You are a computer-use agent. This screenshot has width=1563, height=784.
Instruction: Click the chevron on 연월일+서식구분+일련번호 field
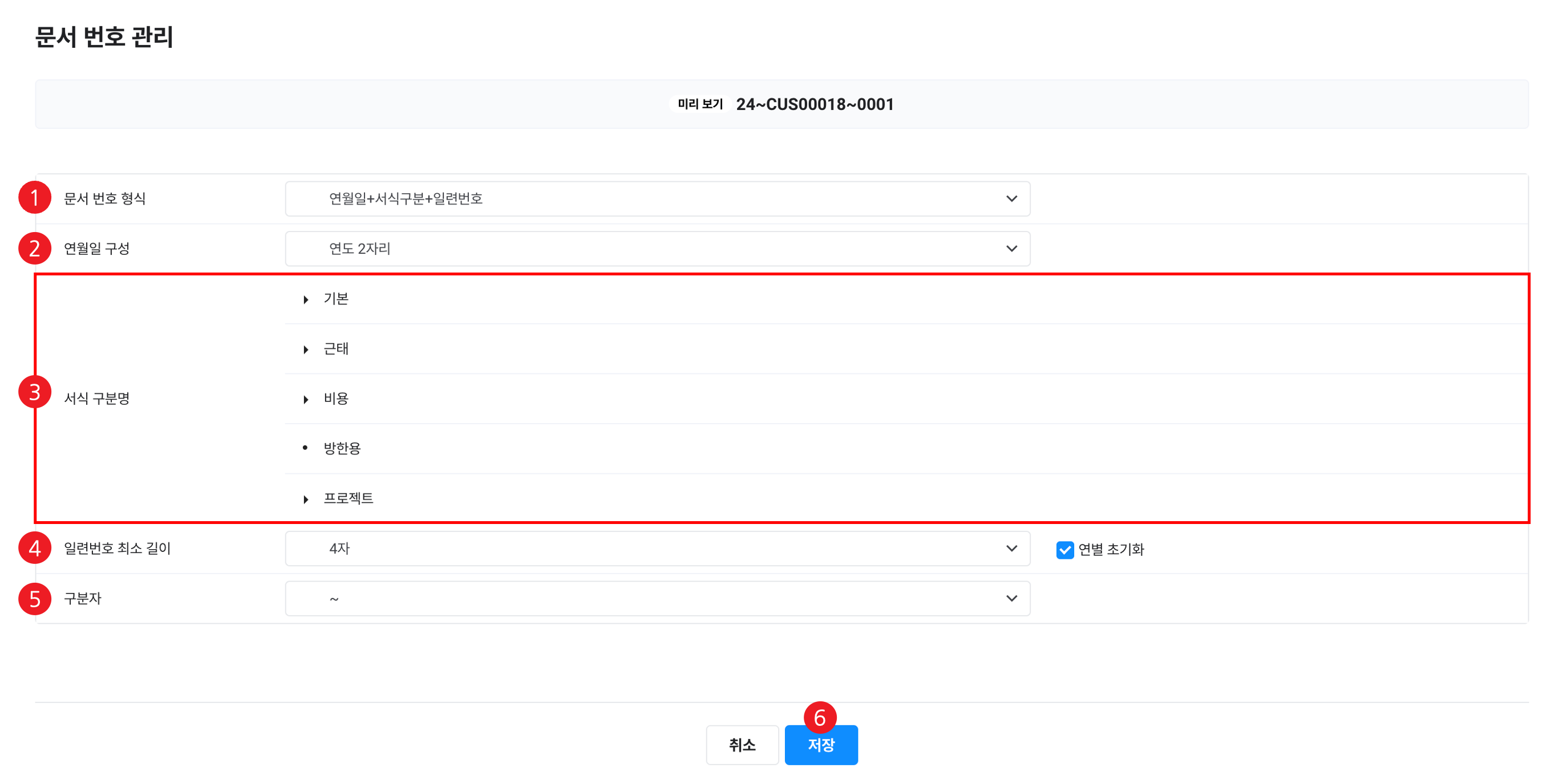1011,198
